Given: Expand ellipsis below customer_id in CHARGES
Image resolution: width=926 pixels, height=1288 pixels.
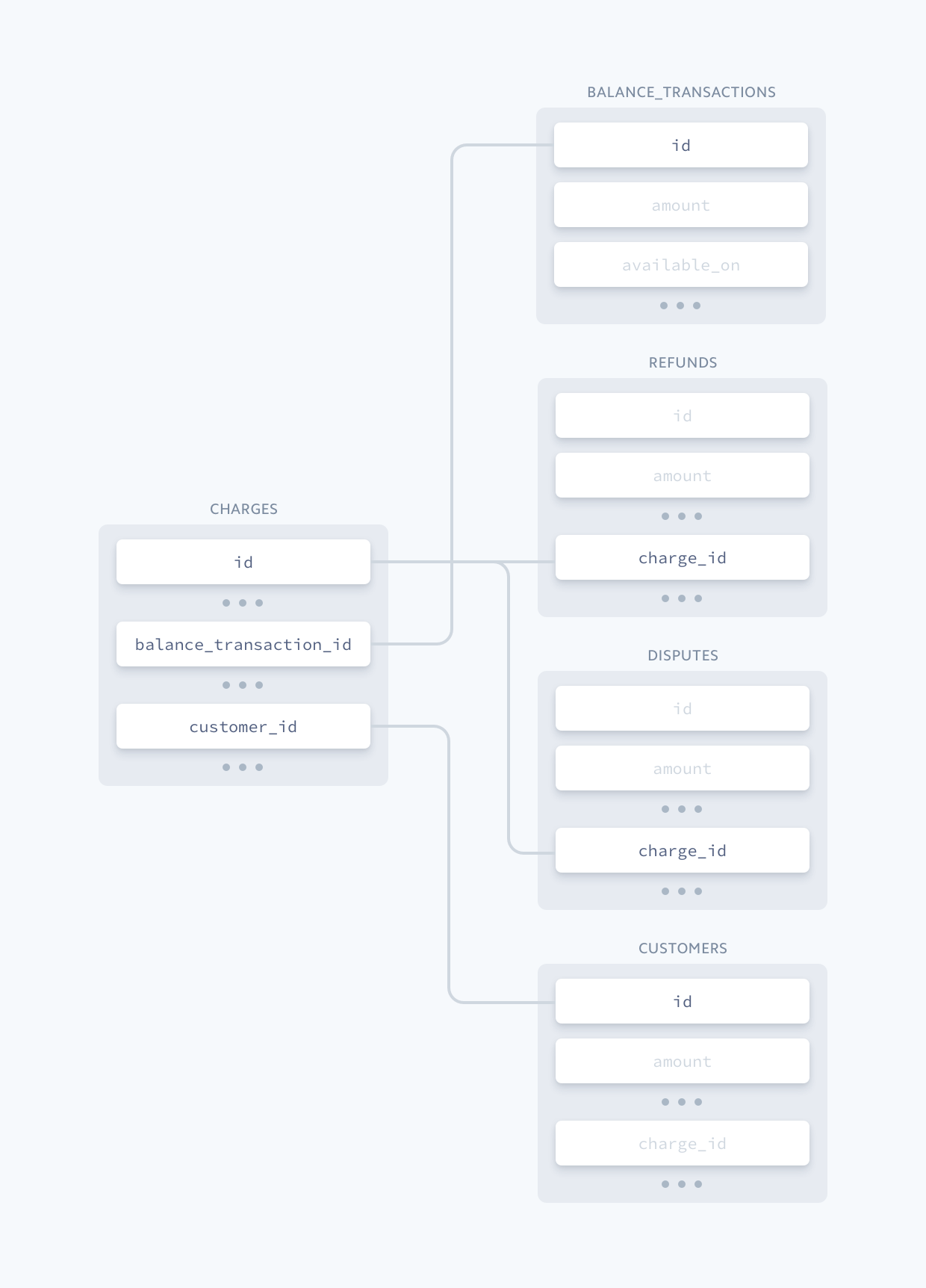Looking at the screenshot, I should pyautogui.click(x=243, y=767).
